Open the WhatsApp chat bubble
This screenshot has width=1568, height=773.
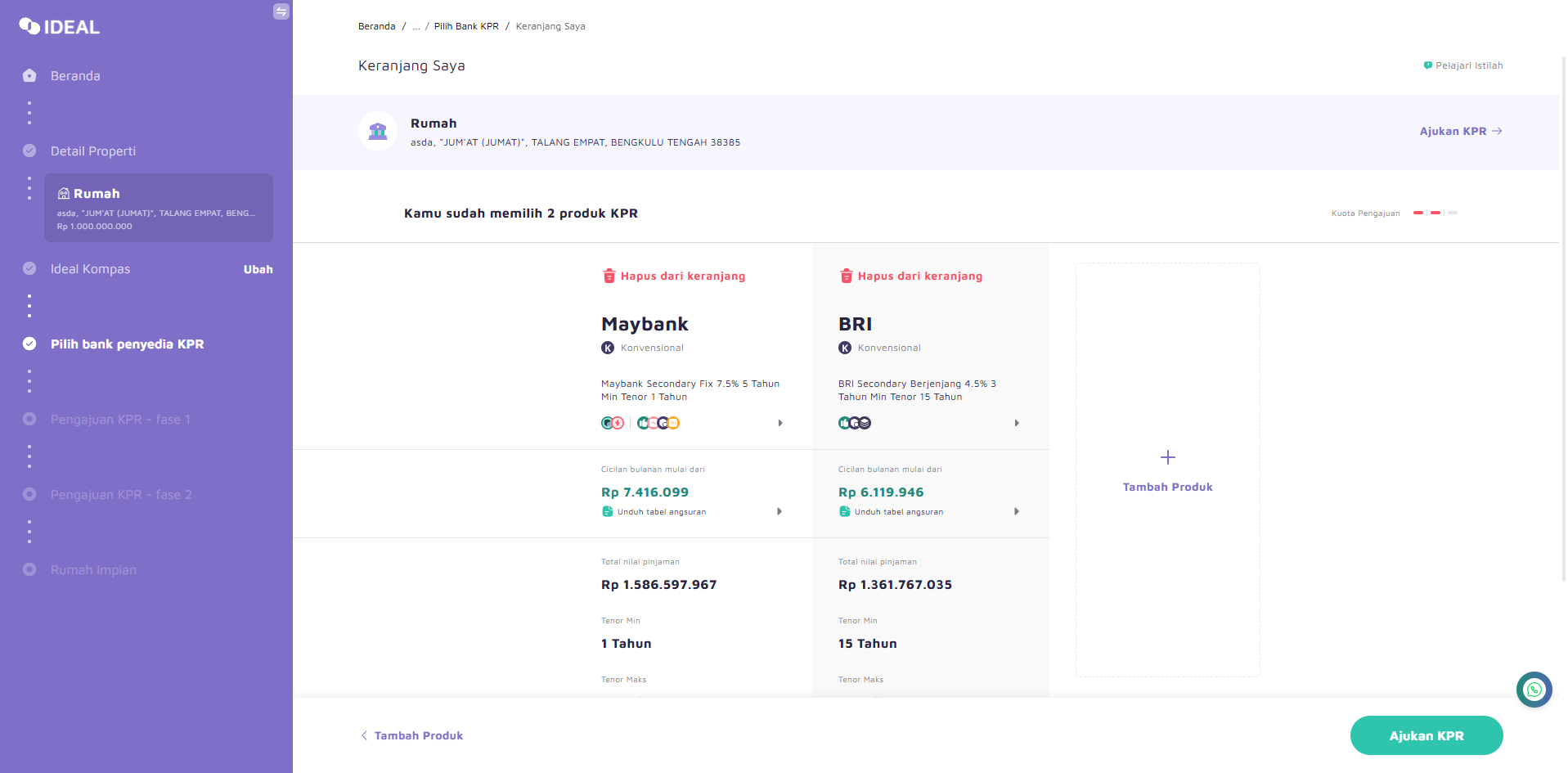pos(1534,690)
